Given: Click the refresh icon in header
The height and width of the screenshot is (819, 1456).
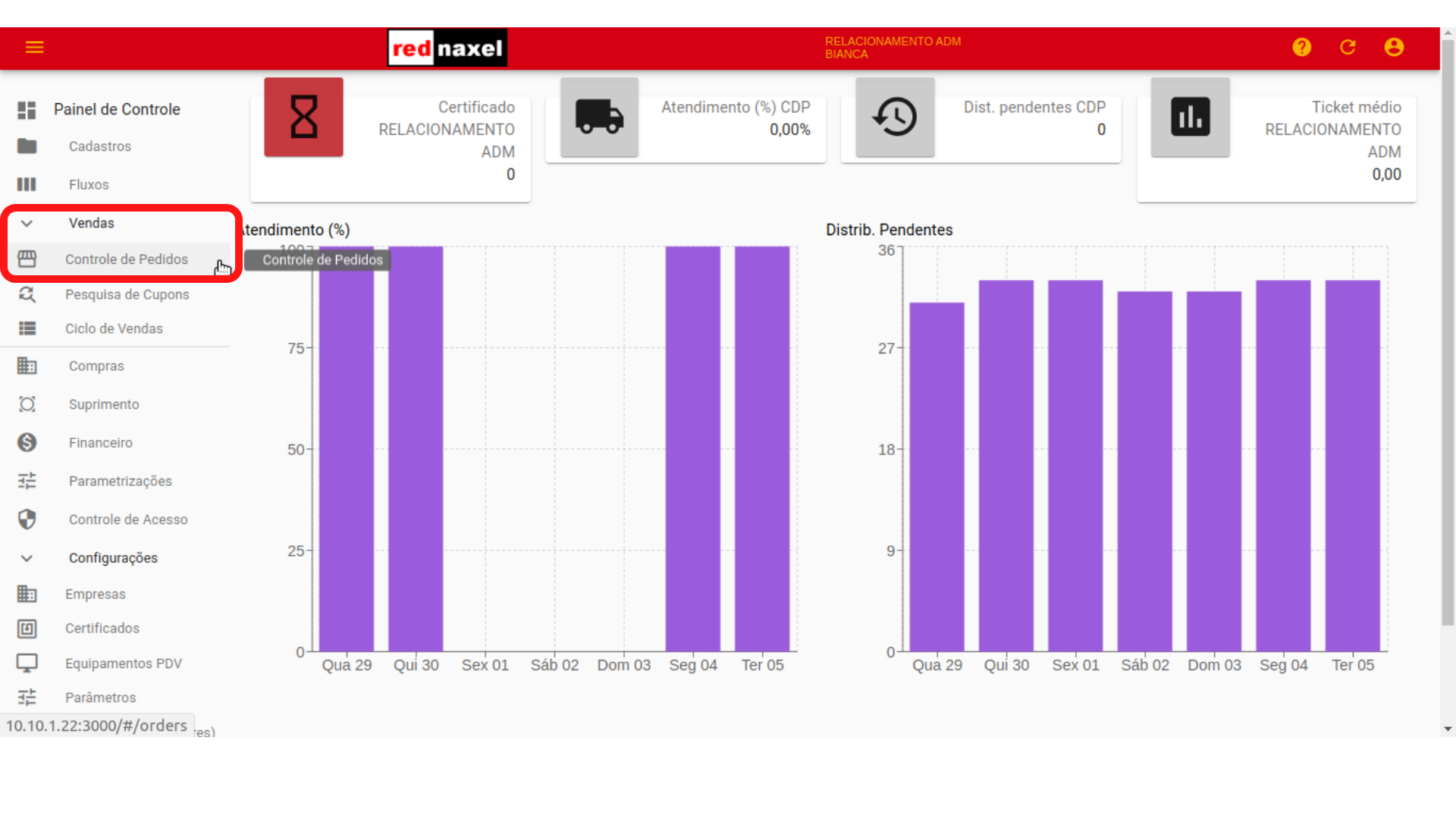Looking at the screenshot, I should tap(1348, 47).
